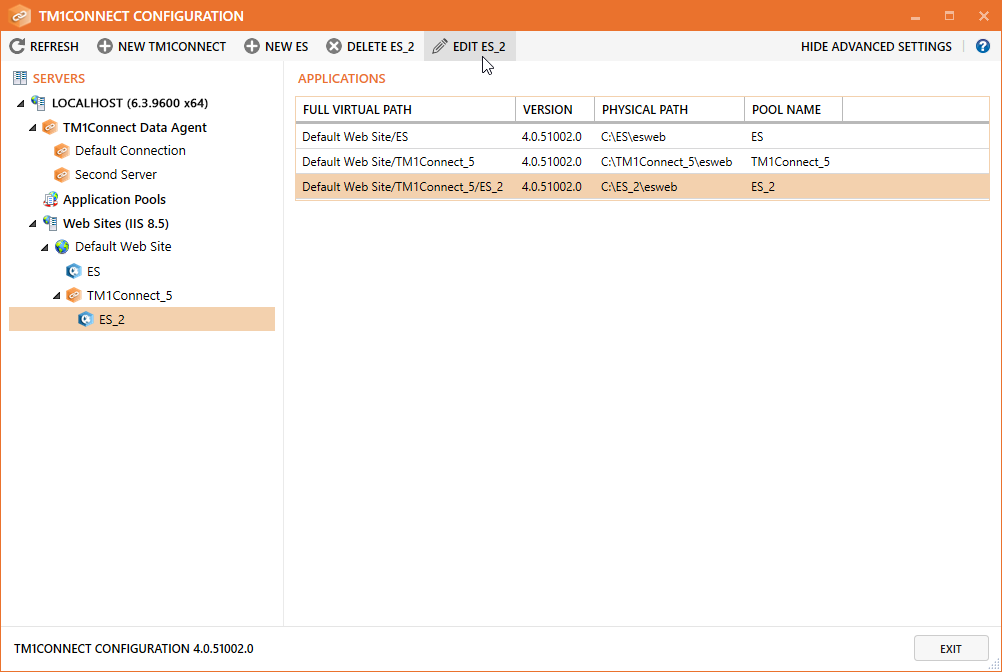
Task: Collapse the LOCALHOST server node
Action: pyautogui.click(x=21, y=104)
